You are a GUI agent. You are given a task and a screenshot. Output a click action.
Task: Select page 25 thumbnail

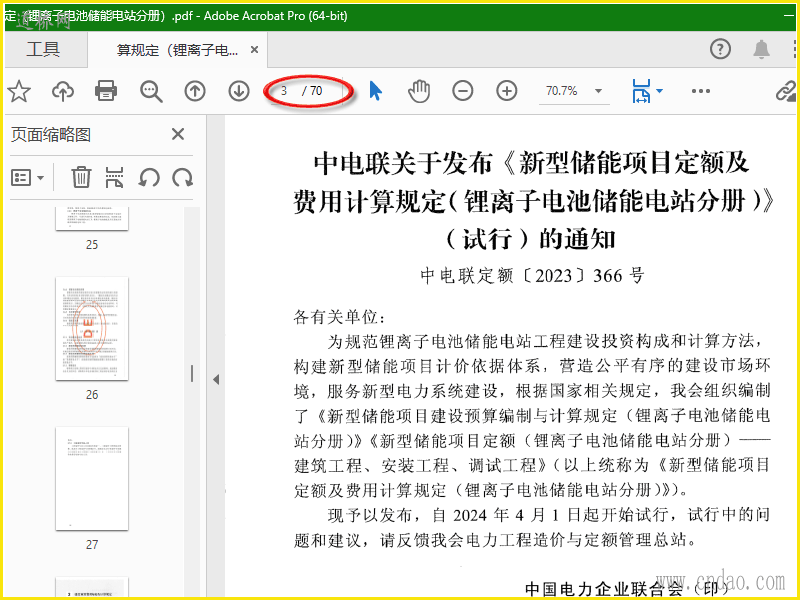[92, 219]
